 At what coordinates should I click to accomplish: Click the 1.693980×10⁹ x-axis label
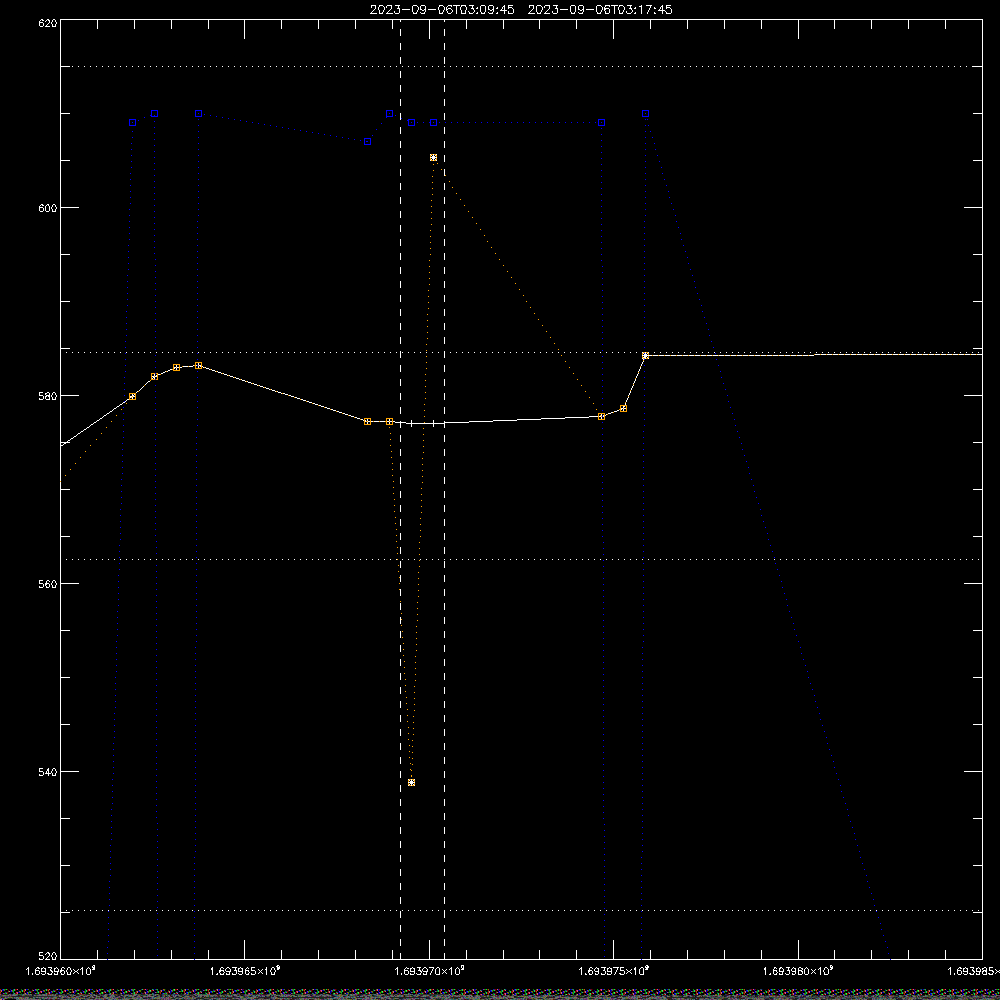pos(798,971)
